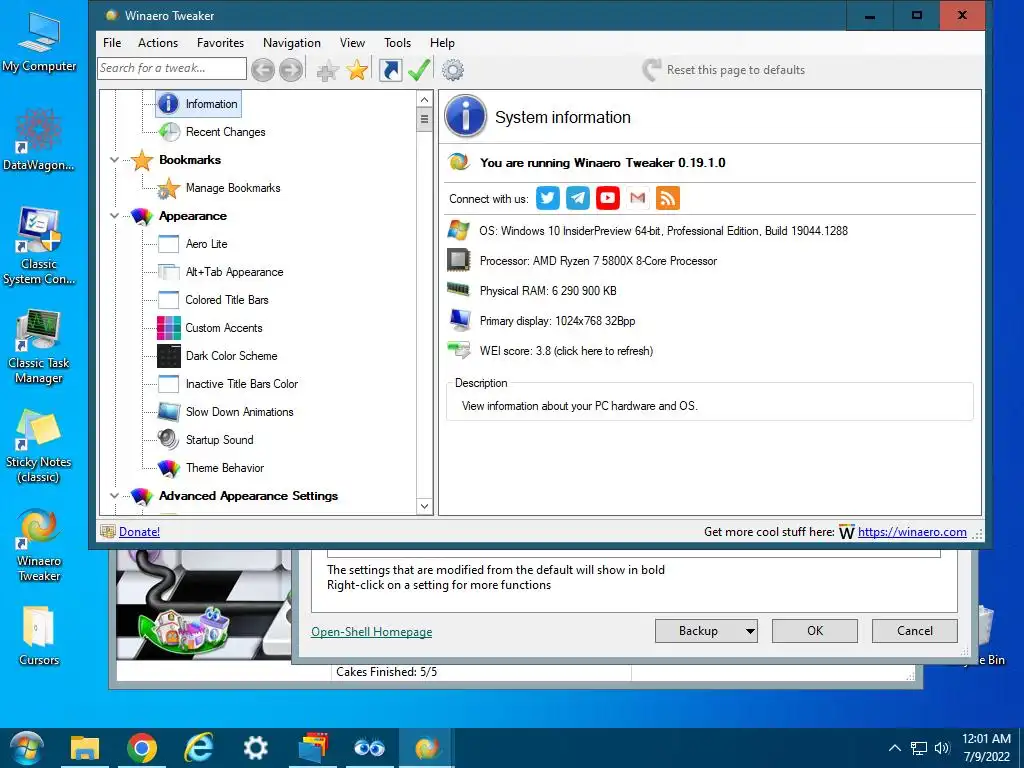Open My Computer desktop icon
1024x768 pixels.
39,43
